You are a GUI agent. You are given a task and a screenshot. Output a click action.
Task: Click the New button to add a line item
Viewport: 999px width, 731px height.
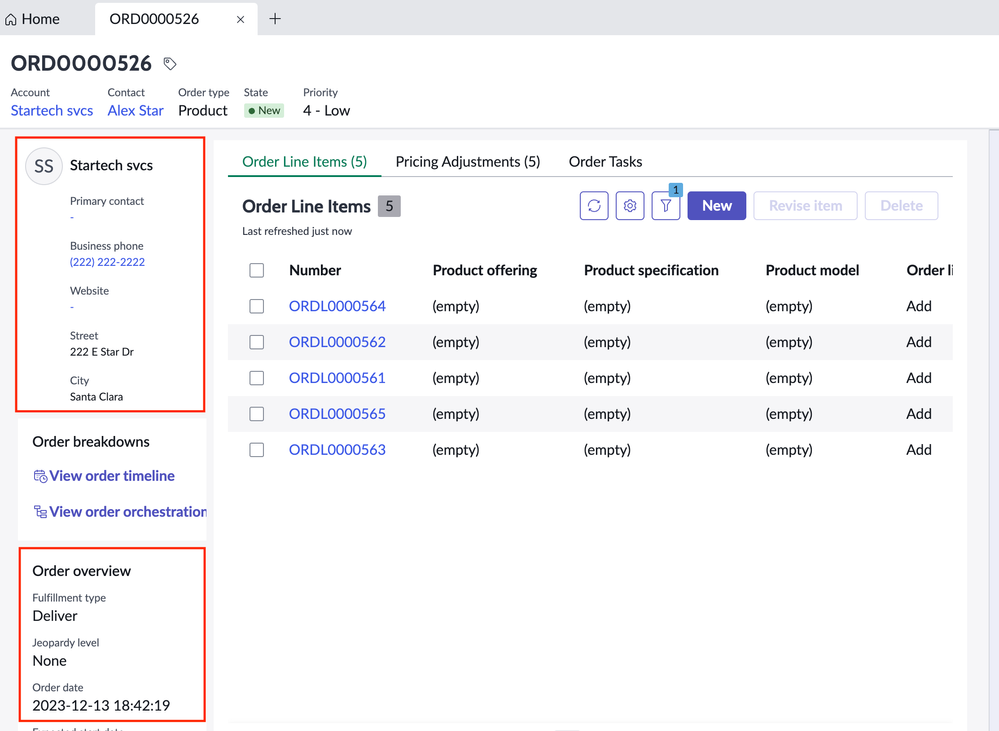coord(716,205)
